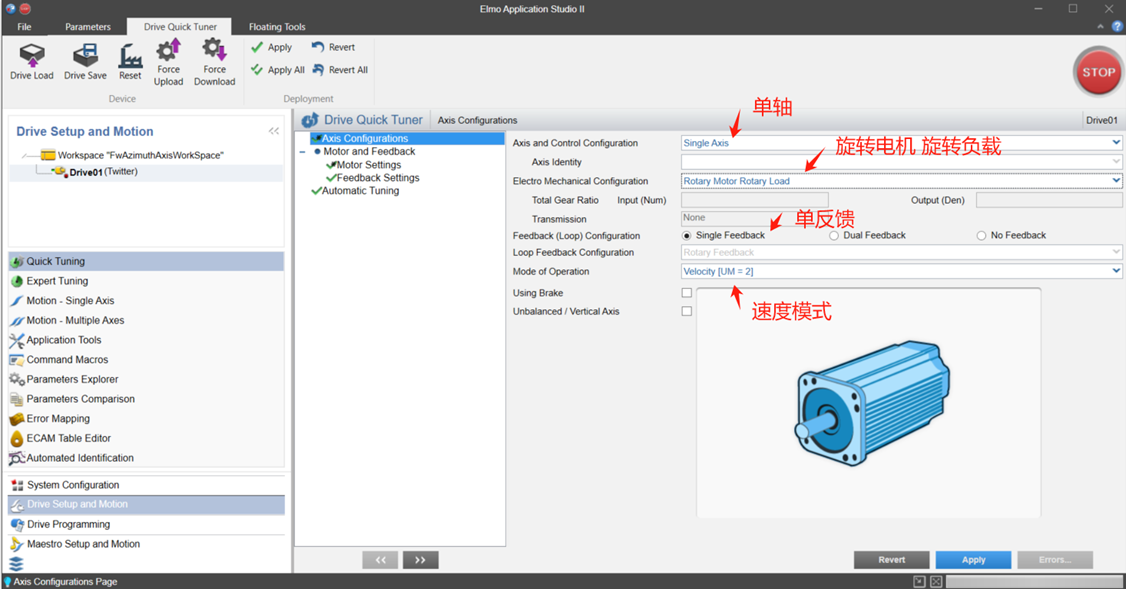
Task: Switch to Drive Programming section
Action: (x=146, y=524)
